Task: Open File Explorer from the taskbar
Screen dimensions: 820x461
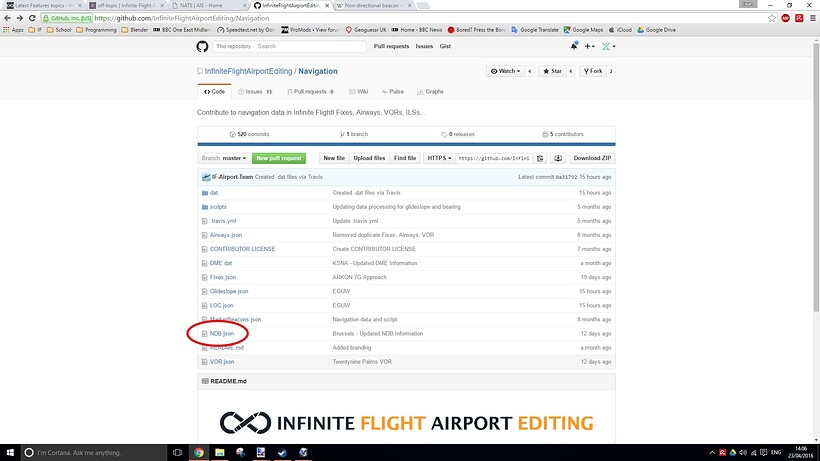Action: pos(220,452)
